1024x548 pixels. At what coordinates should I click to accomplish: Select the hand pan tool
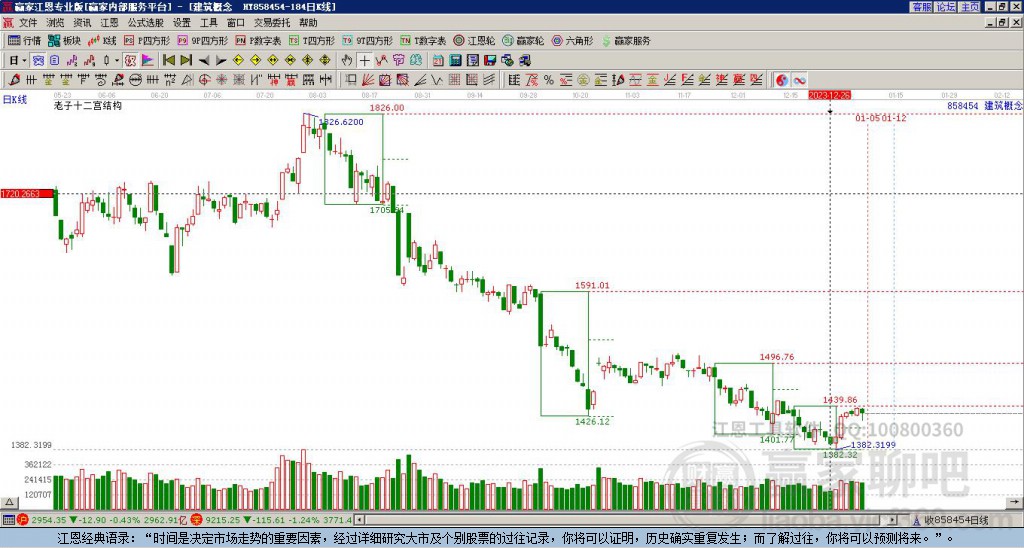pyautogui.click(x=346, y=60)
